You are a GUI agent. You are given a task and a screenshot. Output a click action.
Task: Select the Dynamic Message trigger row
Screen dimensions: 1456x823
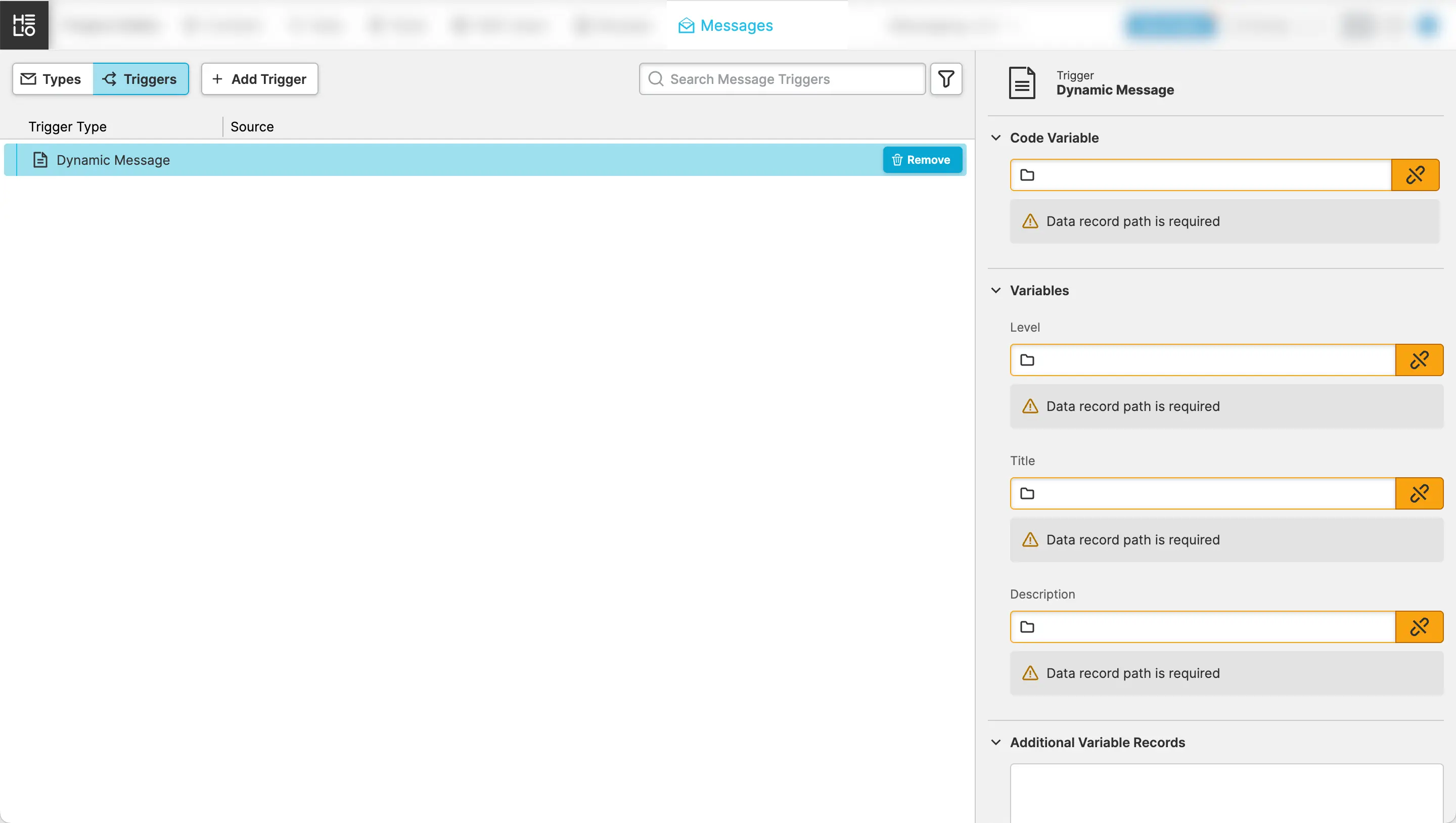[396, 160]
